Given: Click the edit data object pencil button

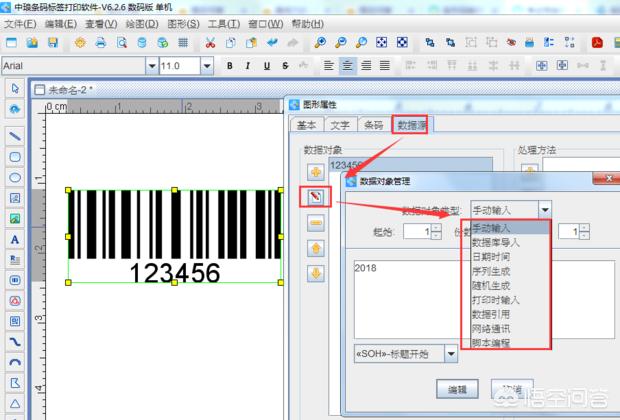Looking at the screenshot, I should pos(316,197).
